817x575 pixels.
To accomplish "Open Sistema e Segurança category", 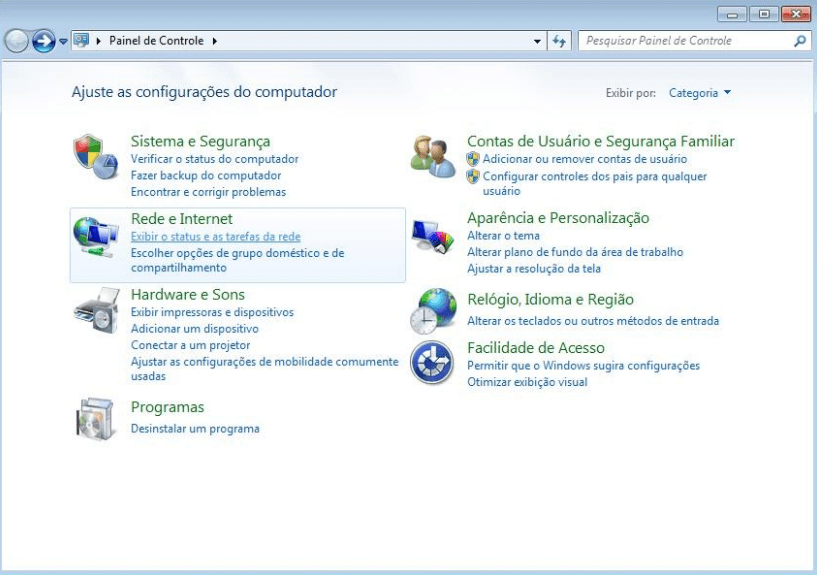I will click(x=201, y=141).
